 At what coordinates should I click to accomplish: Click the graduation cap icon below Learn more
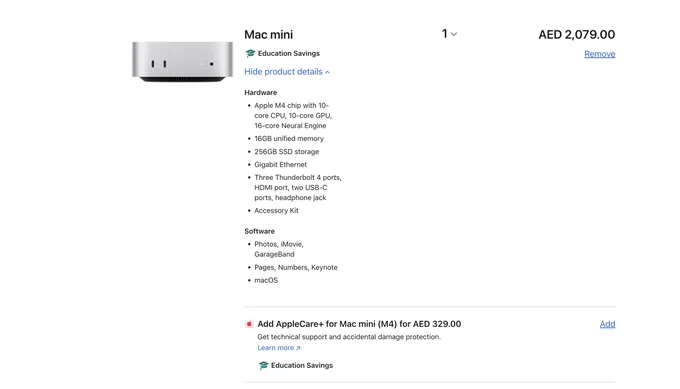point(263,366)
